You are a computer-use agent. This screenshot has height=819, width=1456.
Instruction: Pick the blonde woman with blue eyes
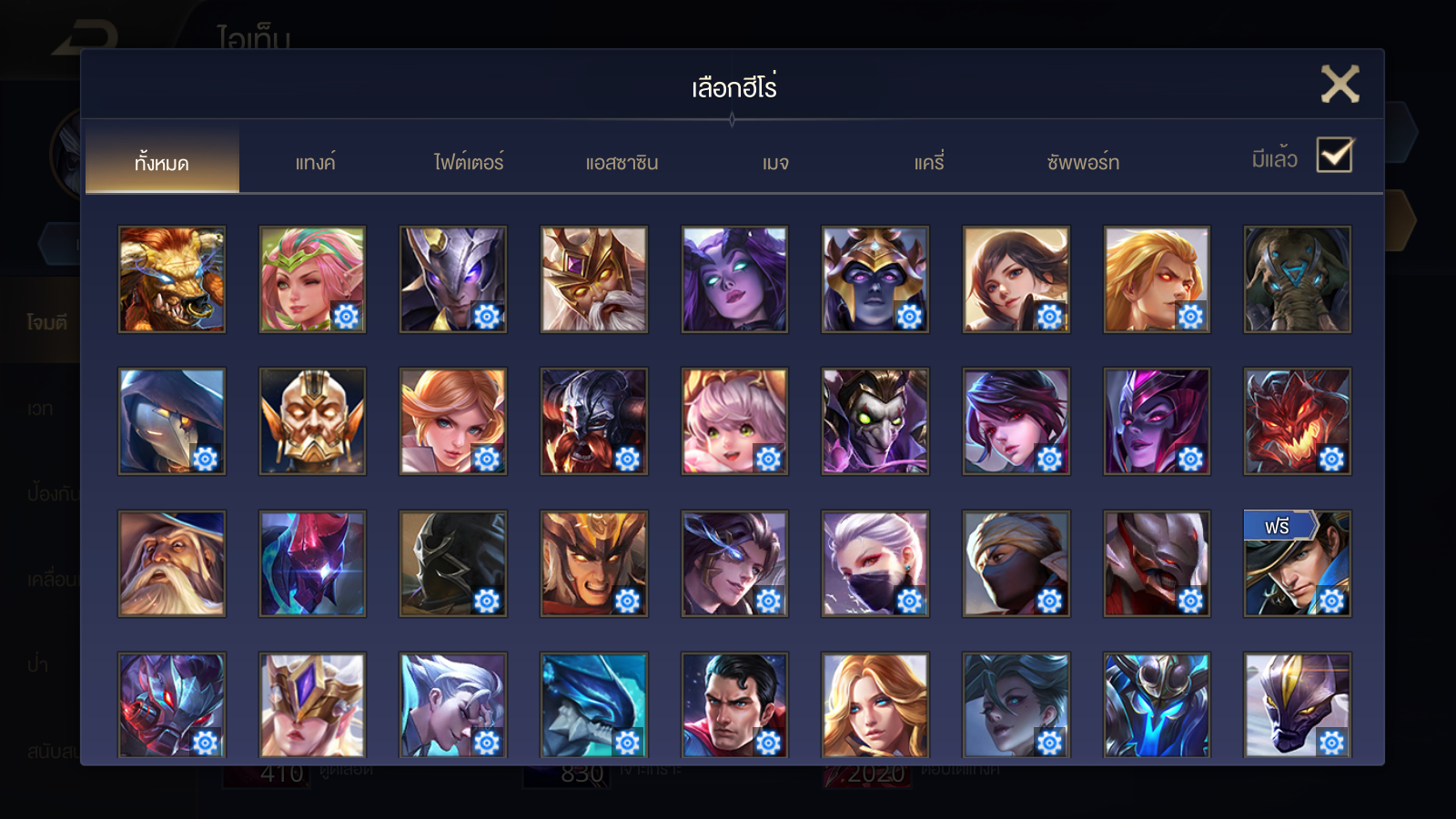pos(875,705)
